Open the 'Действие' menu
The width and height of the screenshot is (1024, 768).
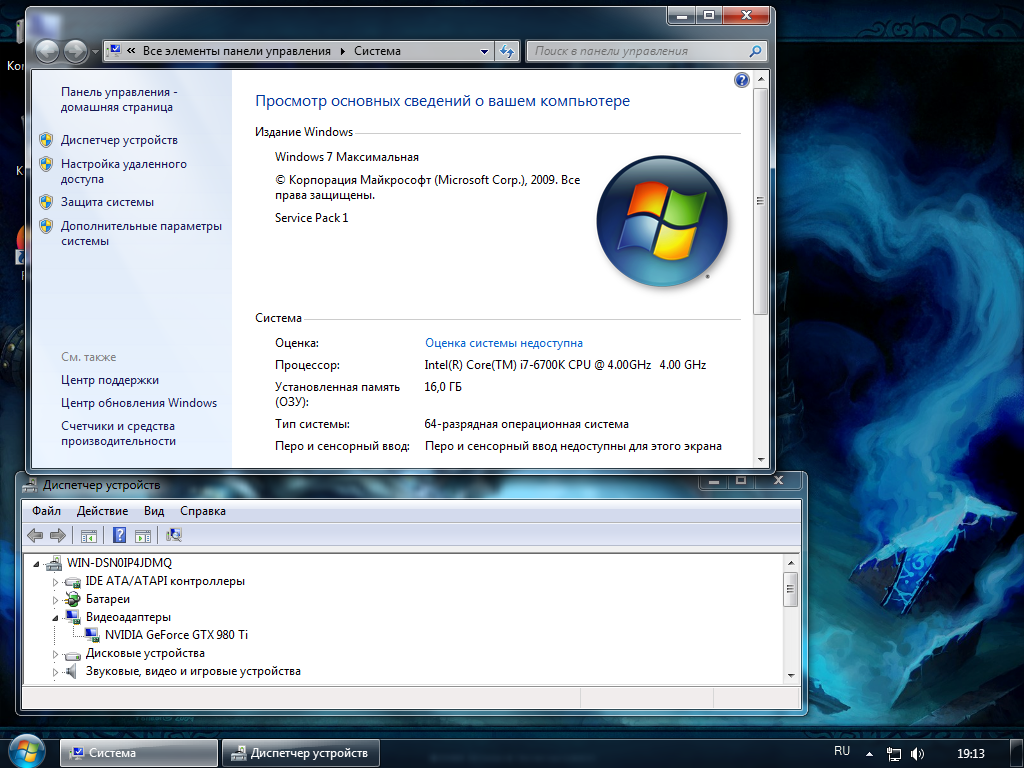click(102, 511)
